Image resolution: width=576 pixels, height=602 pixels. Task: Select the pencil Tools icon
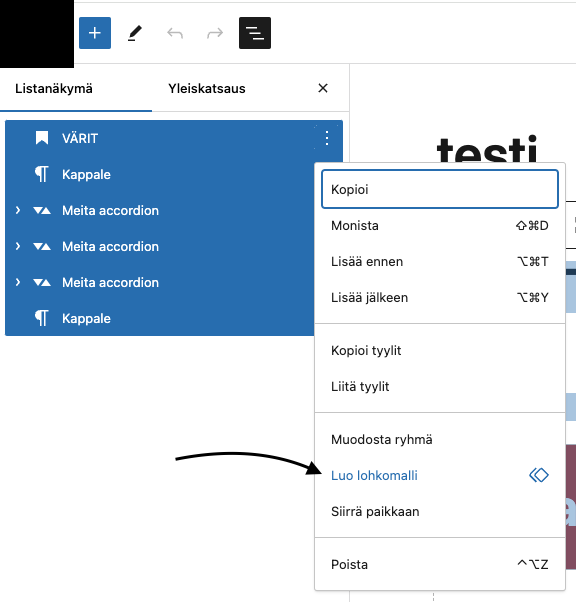pyautogui.click(x=135, y=33)
